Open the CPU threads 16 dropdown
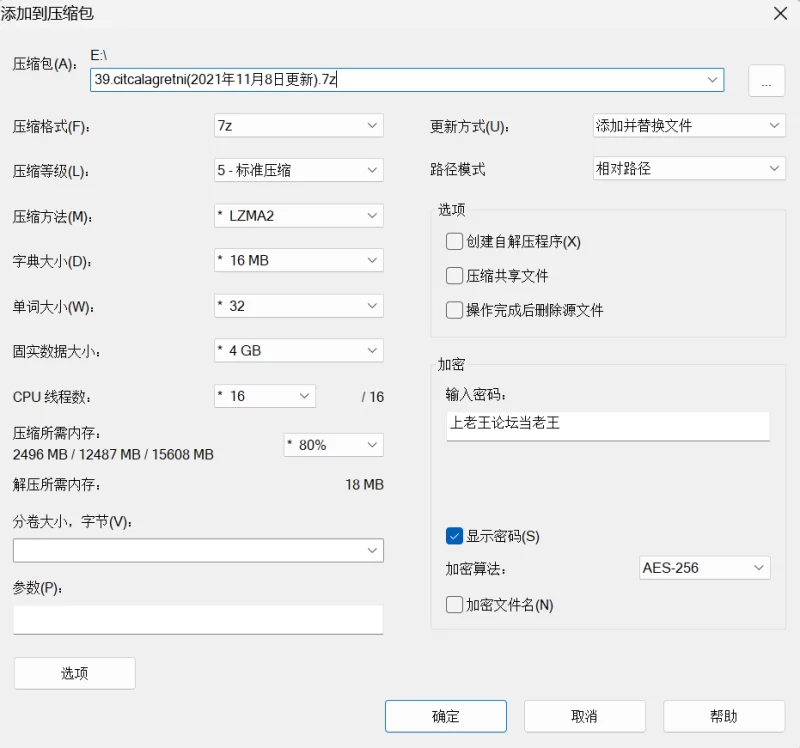This screenshot has width=800, height=748. pos(265,396)
